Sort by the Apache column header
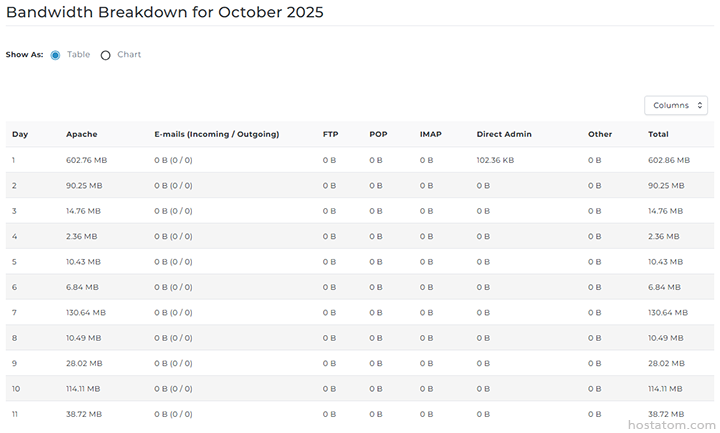This screenshot has width=720, height=433. [81, 134]
